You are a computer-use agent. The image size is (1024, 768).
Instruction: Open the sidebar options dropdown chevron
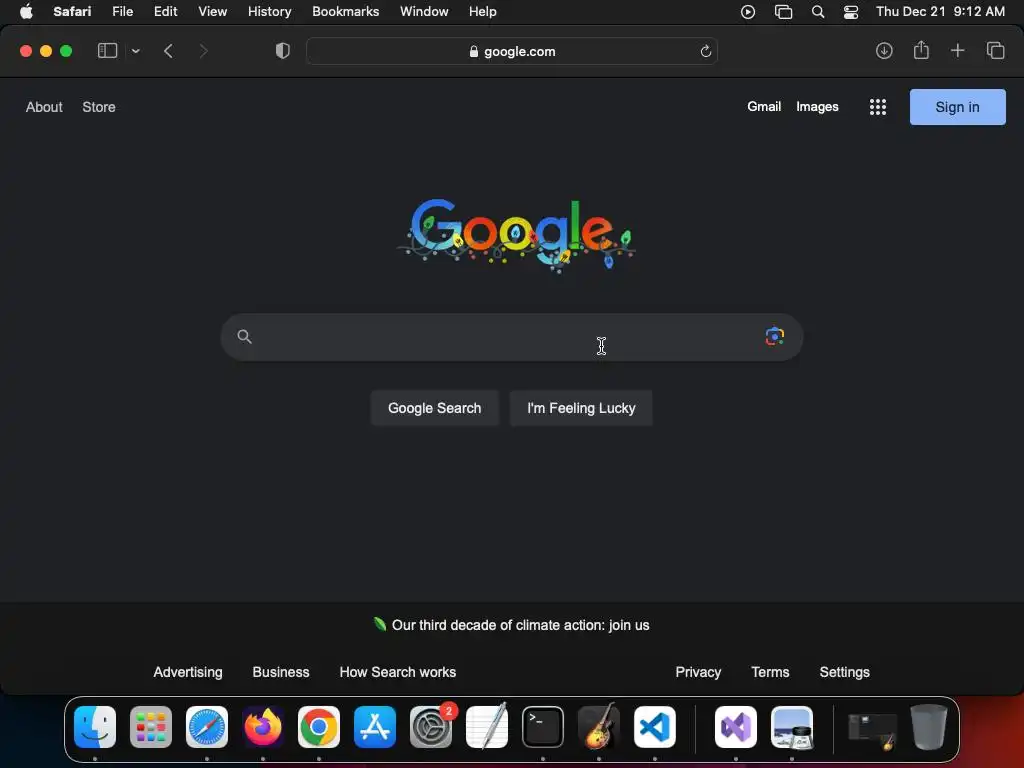pyautogui.click(x=136, y=51)
